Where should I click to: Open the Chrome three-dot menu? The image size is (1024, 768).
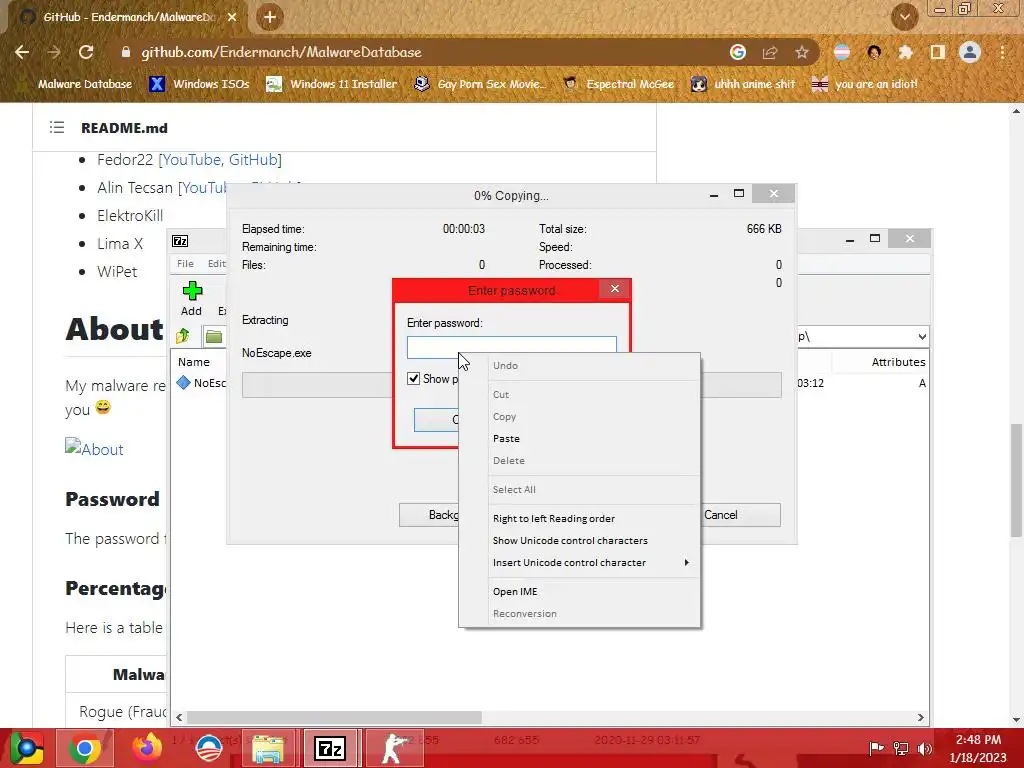click(x=1002, y=52)
